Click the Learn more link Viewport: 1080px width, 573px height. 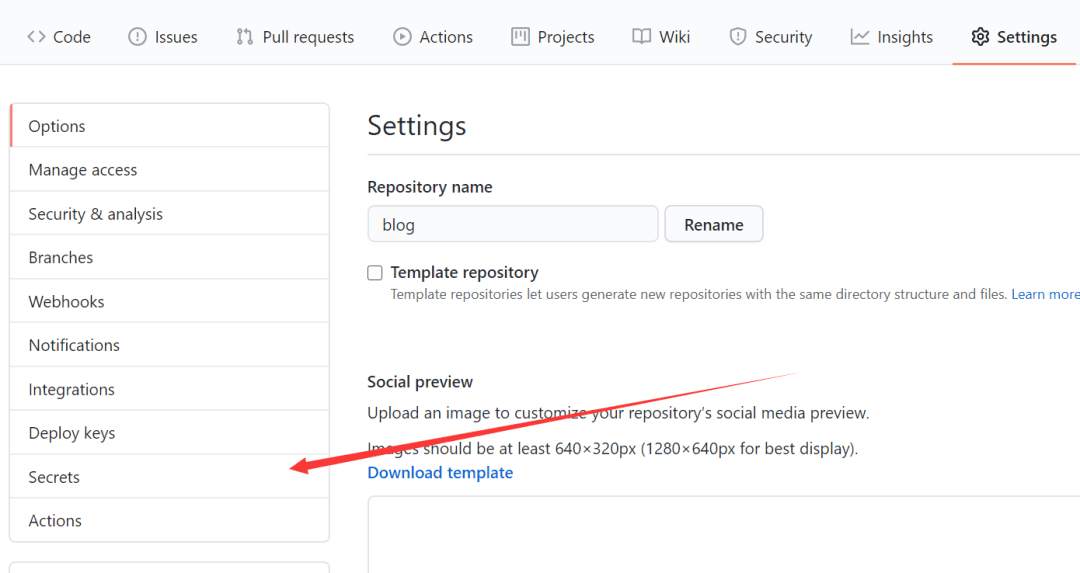point(1045,294)
